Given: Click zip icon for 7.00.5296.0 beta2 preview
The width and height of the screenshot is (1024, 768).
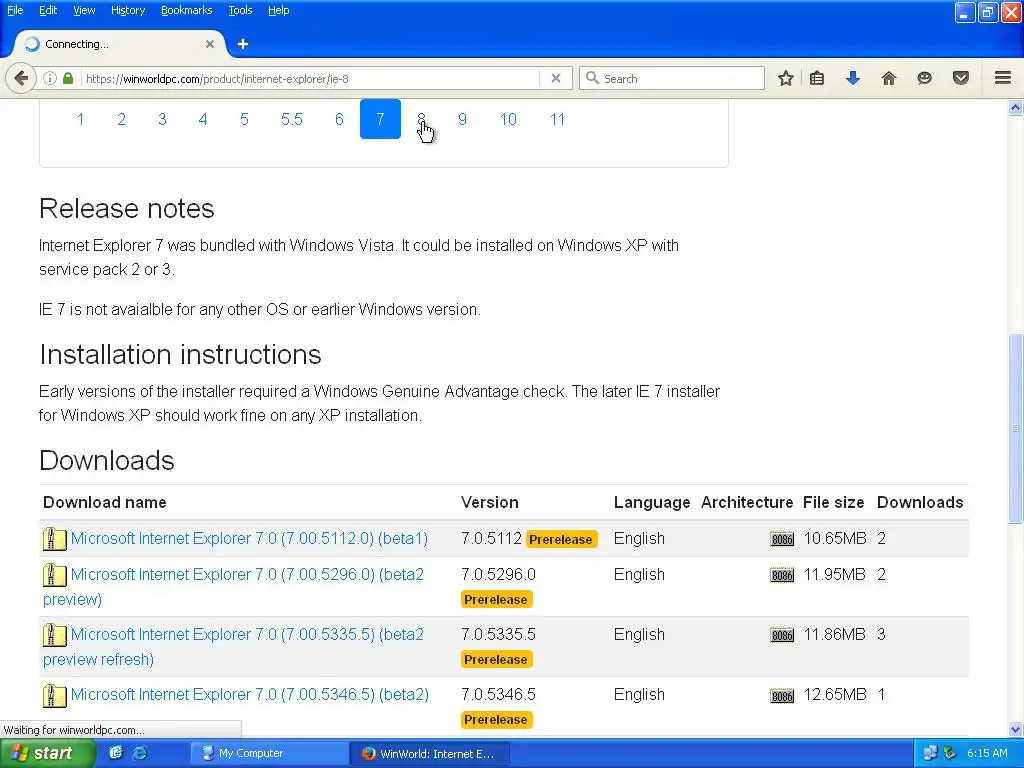Looking at the screenshot, I should (55, 575).
